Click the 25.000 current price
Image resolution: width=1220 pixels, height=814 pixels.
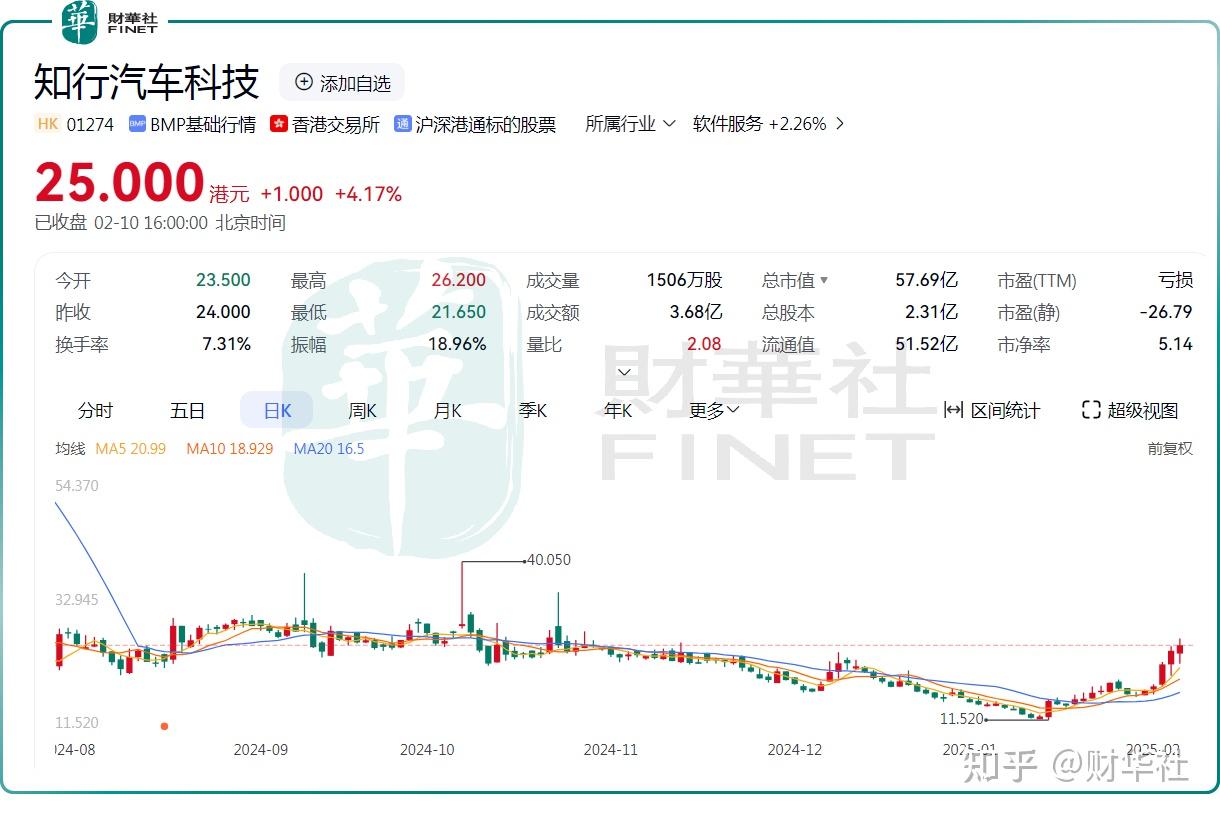click(x=119, y=183)
